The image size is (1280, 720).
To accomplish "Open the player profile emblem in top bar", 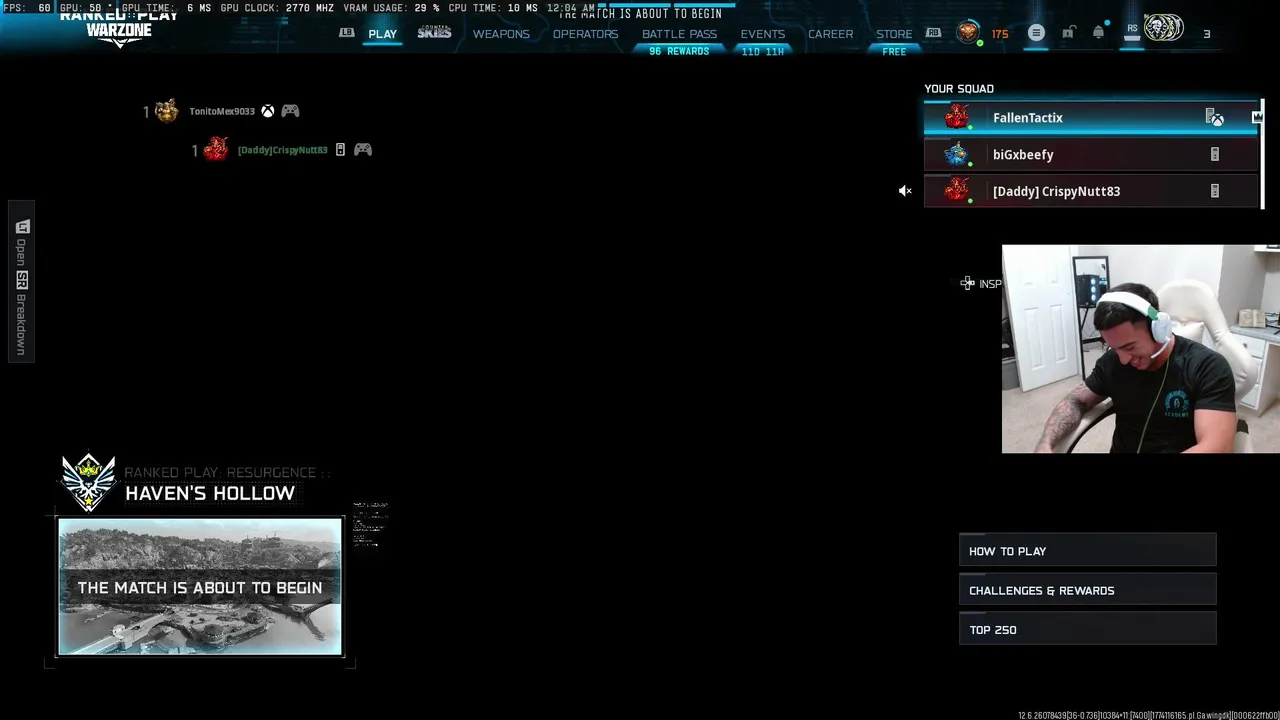I will (x=1163, y=29).
